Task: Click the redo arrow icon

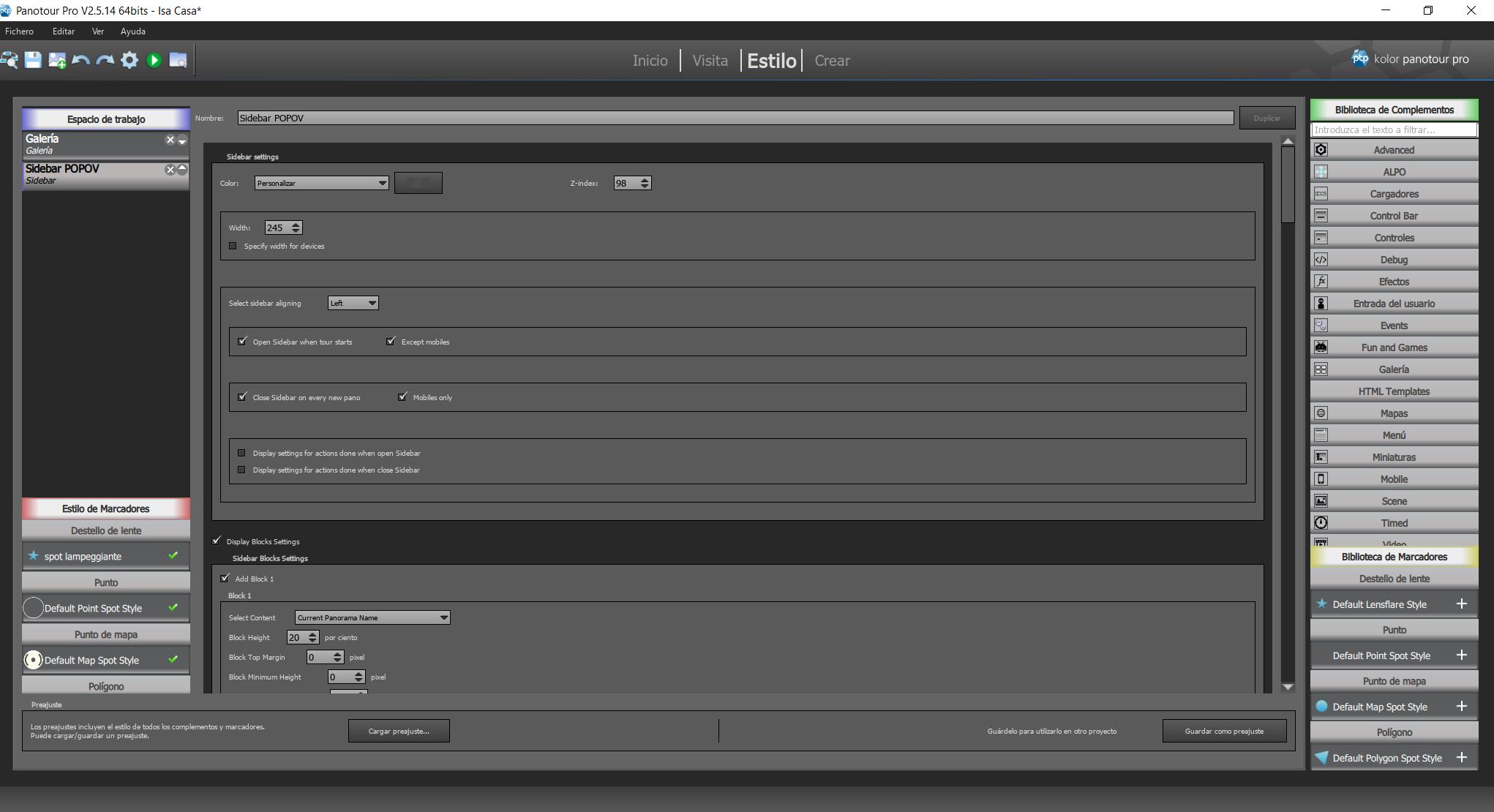Action: (105, 61)
